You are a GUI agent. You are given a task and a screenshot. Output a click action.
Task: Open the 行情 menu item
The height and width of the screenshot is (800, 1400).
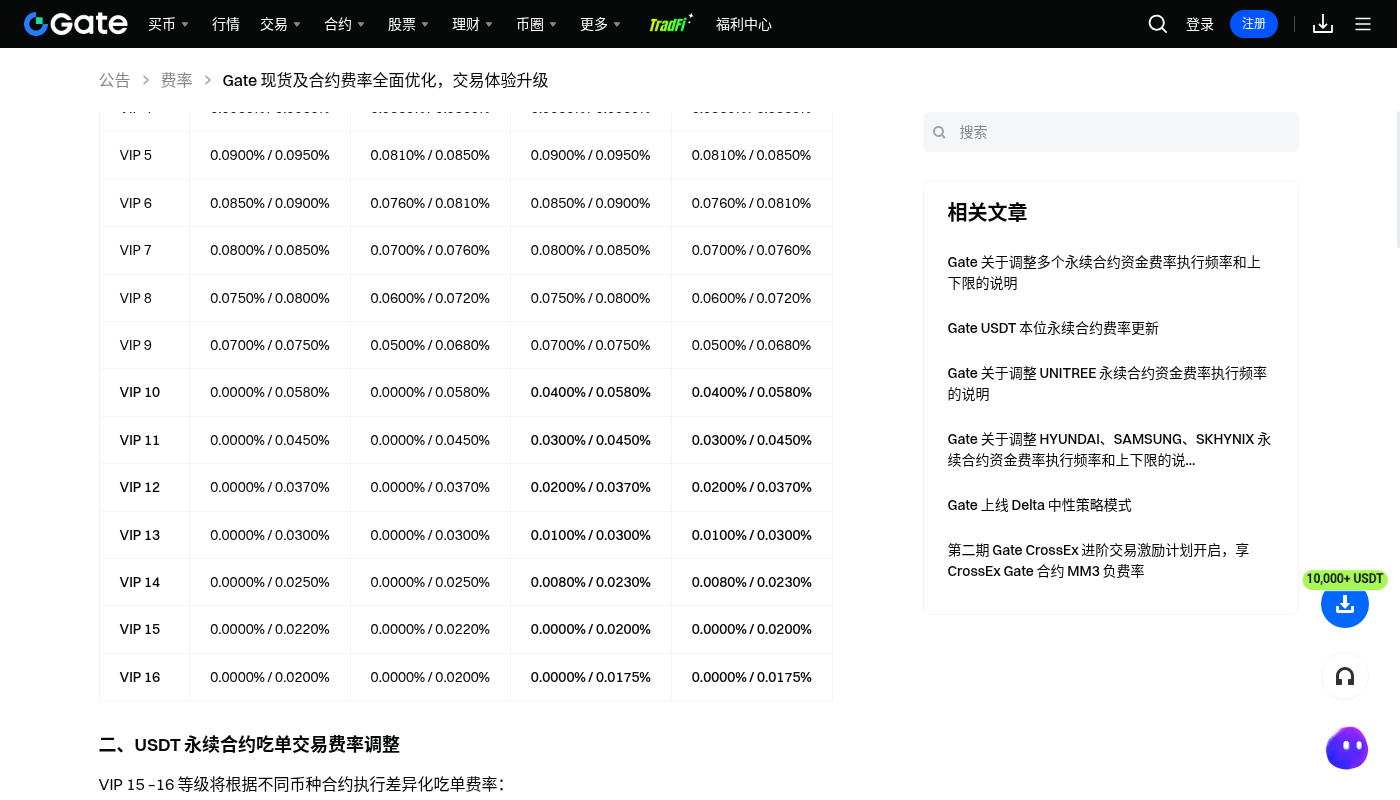(x=226, y=24)
